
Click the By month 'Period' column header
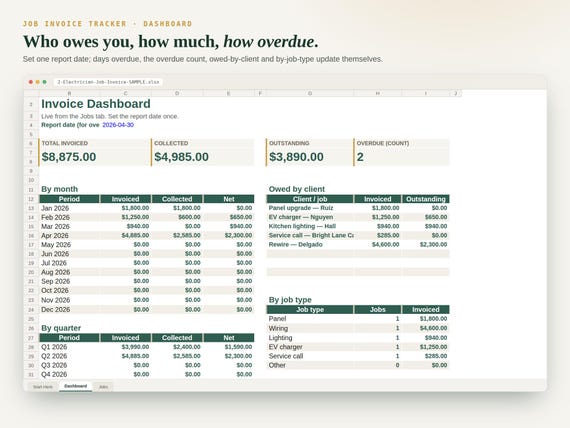[69, 199]
